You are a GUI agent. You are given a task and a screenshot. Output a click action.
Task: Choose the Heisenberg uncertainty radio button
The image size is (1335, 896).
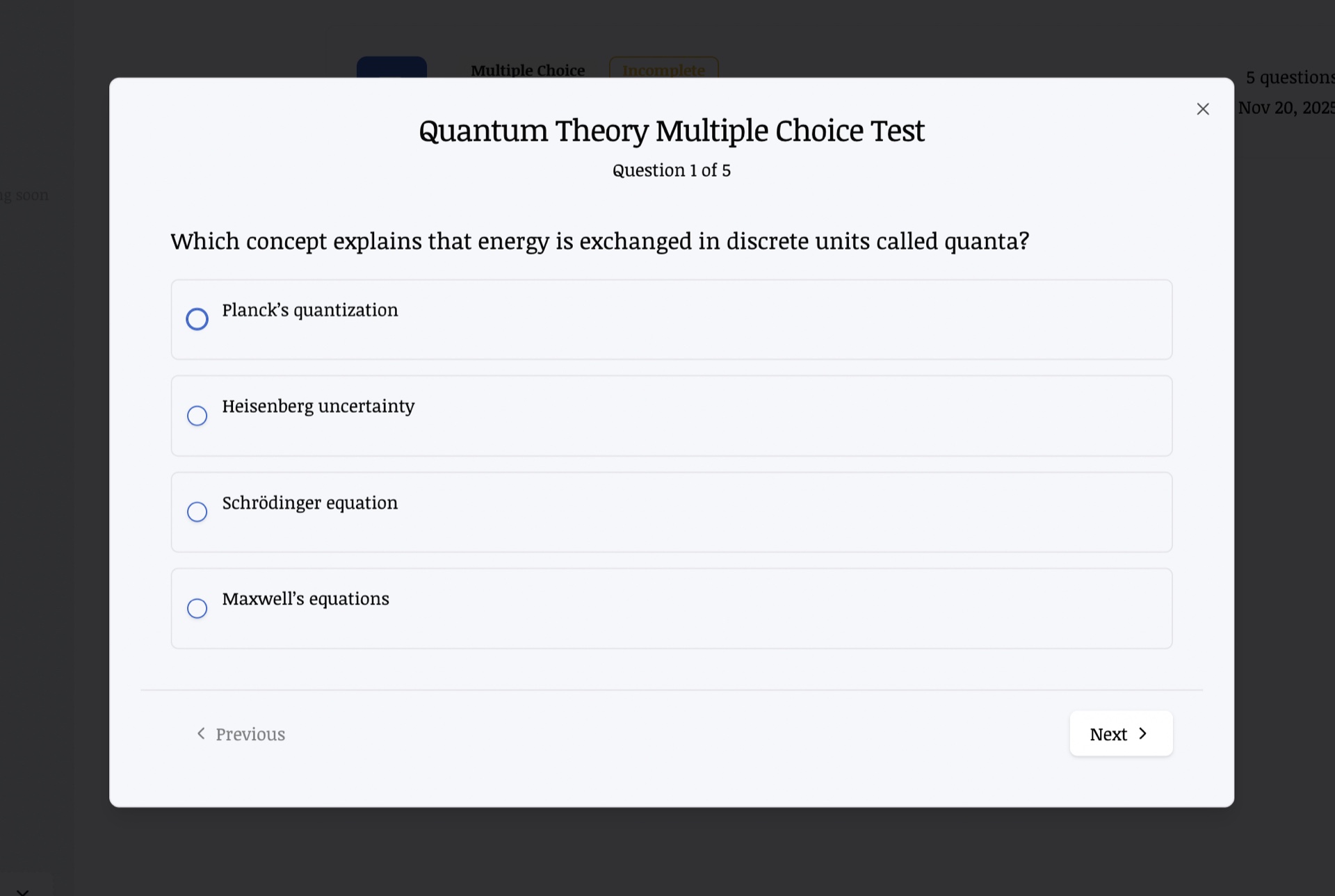point(197,416)
